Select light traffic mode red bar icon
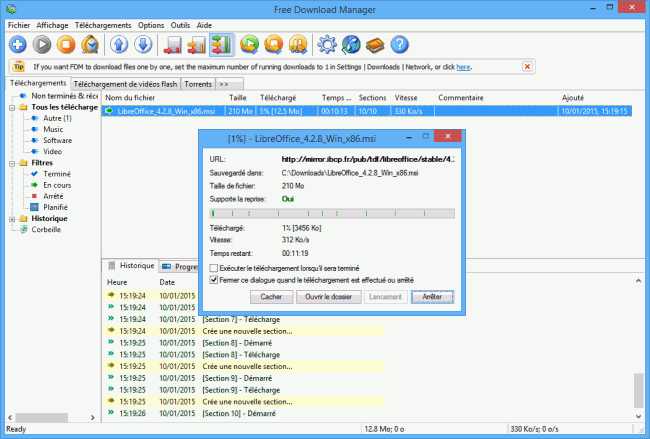This screenshot has height=439, width=650. click(172, 44)
